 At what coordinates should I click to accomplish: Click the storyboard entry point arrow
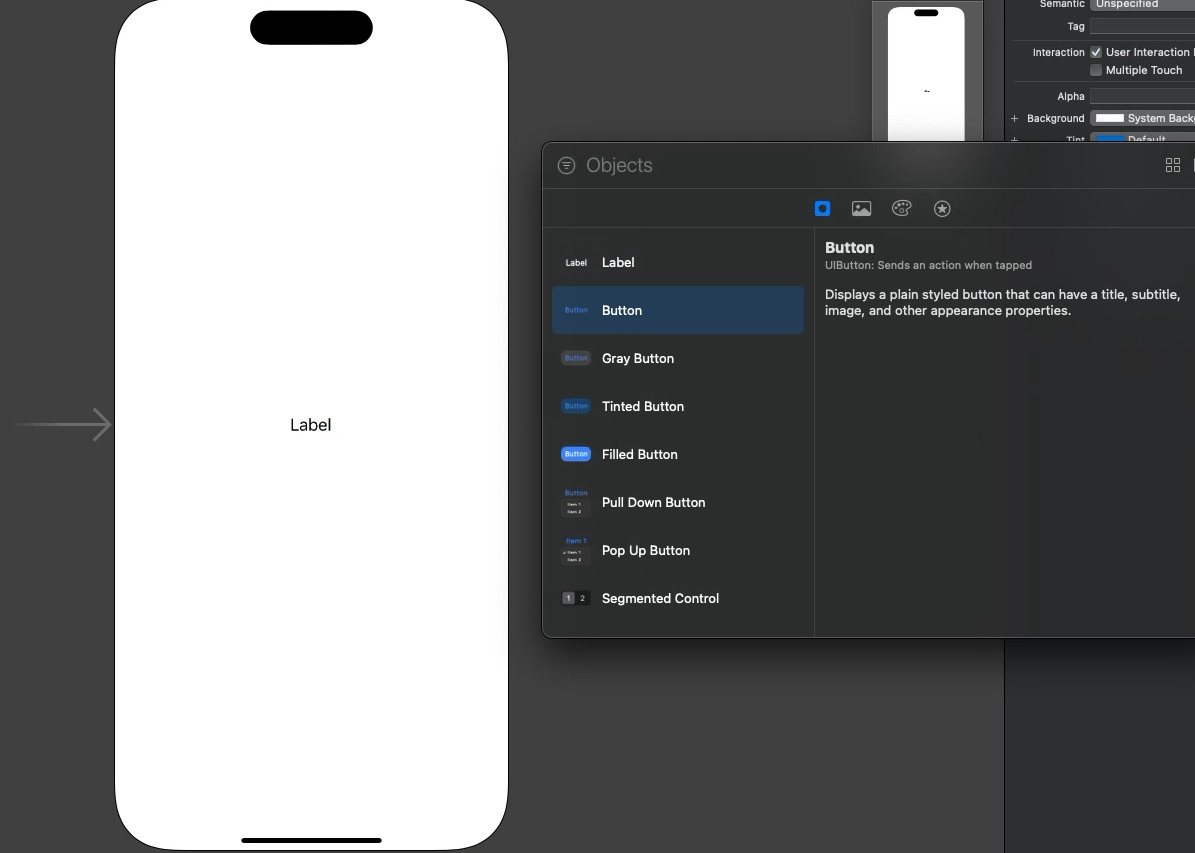[x=63, y=425]
